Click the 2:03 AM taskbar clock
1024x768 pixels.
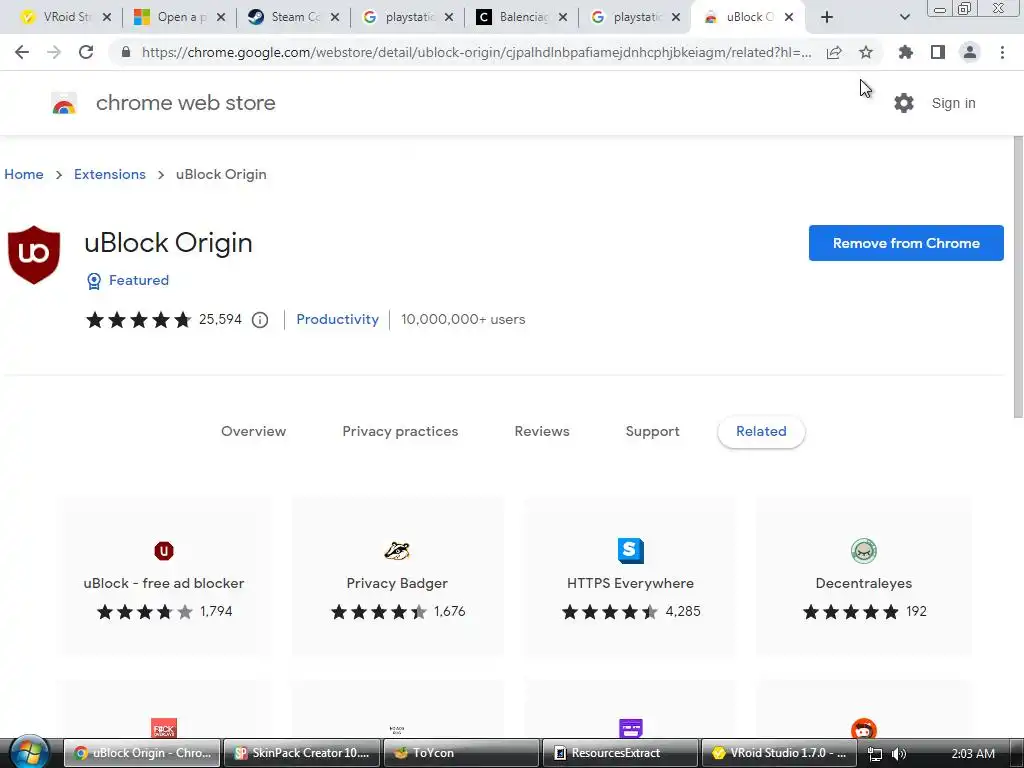click(972, 754)
